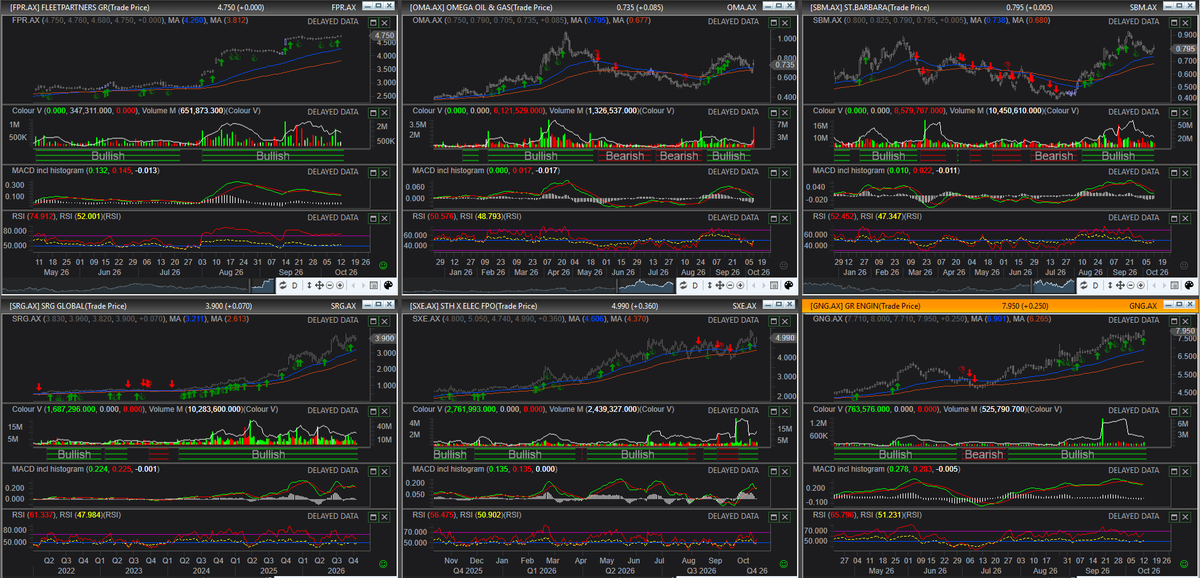The height and width of the screenshot is (578, 1200).
Task: Refresh the OMA.AX chart using toolbar icon
Action: (683, 285)
